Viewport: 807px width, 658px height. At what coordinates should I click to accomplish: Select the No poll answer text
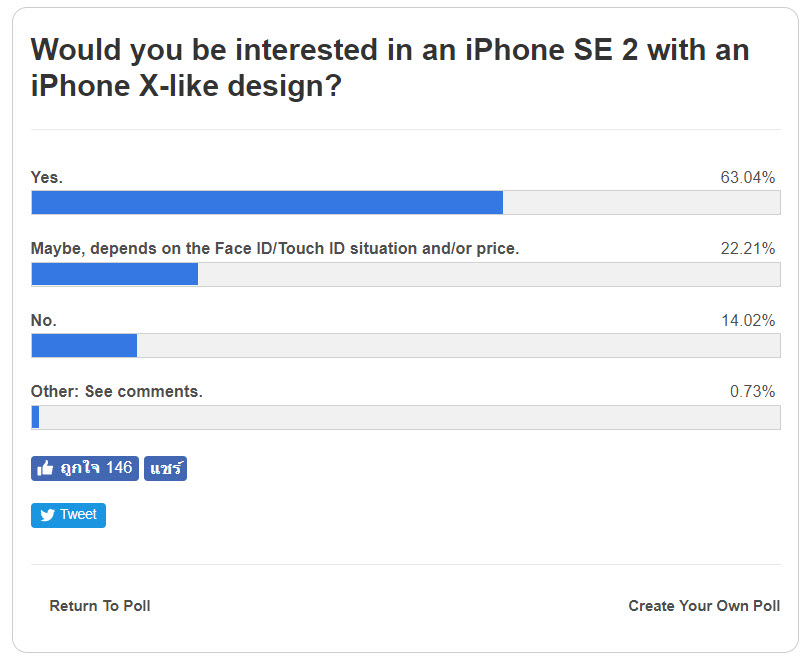(x=42, y=320)
